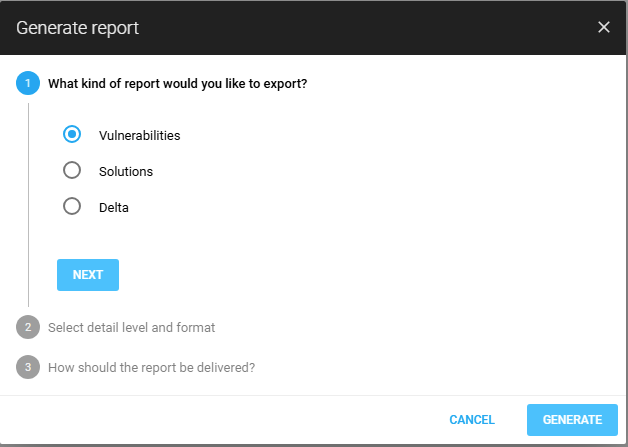Click 'What kind of report' step heading
Viewport: 628px width, 447px height.
(177, 84)
